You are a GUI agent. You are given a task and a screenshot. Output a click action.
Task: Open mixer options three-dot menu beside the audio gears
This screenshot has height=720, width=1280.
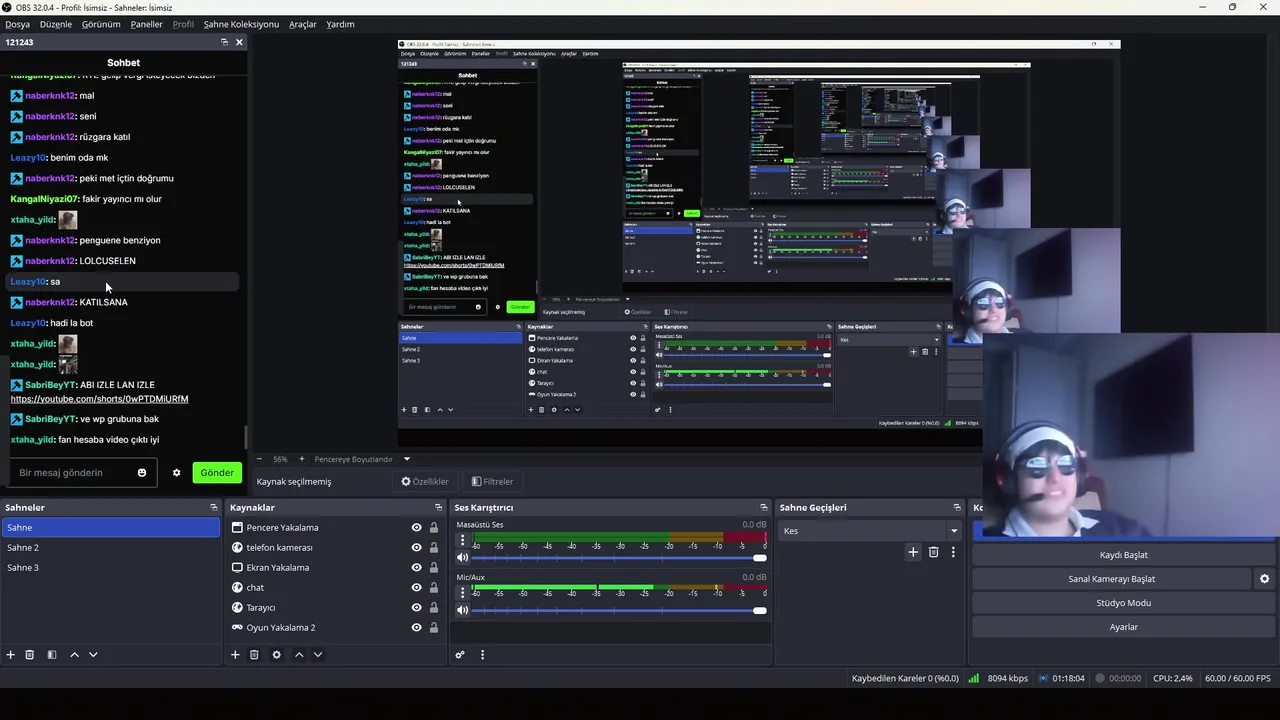482,655
